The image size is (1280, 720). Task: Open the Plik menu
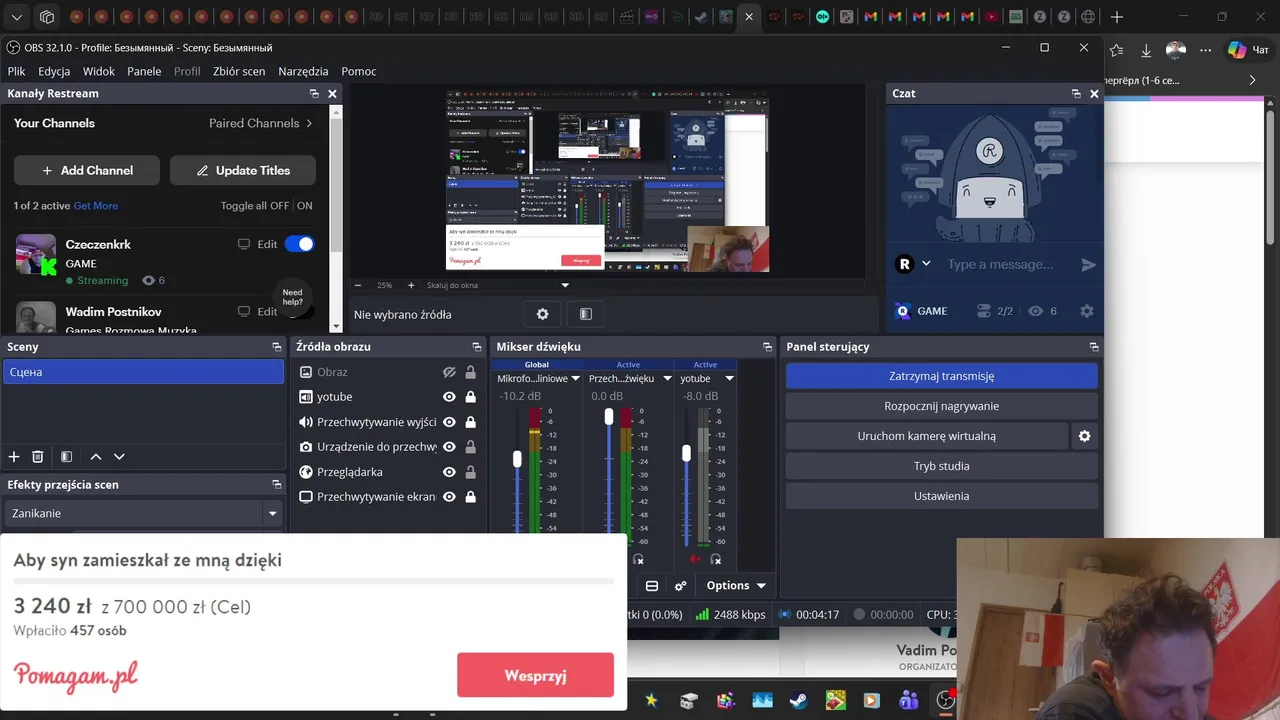pyautogui.click(x=16, y=71)
